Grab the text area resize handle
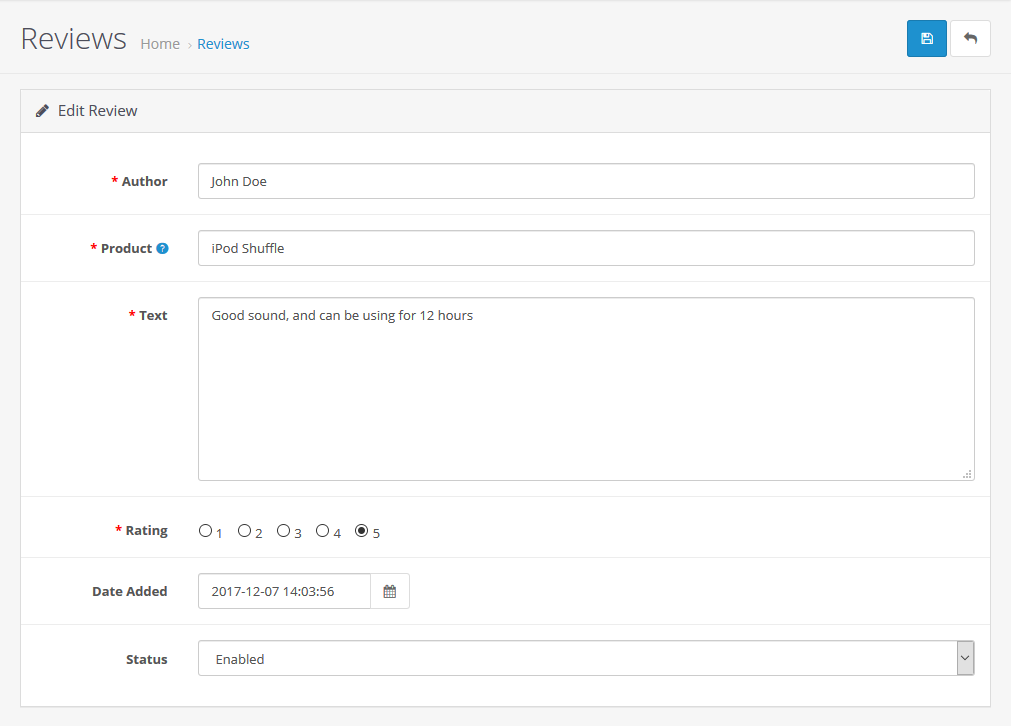The width and height of the screenshot is (1011, 726). pyautogui.click(x=967, y=474)
